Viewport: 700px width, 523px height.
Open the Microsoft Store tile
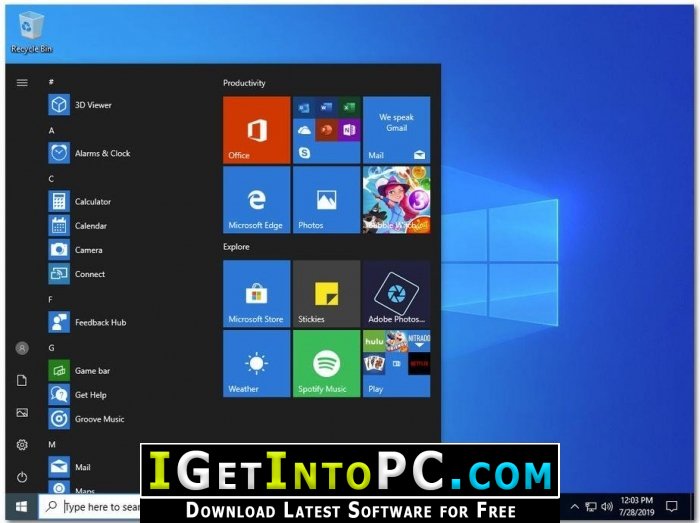click(x=257, y=294)
